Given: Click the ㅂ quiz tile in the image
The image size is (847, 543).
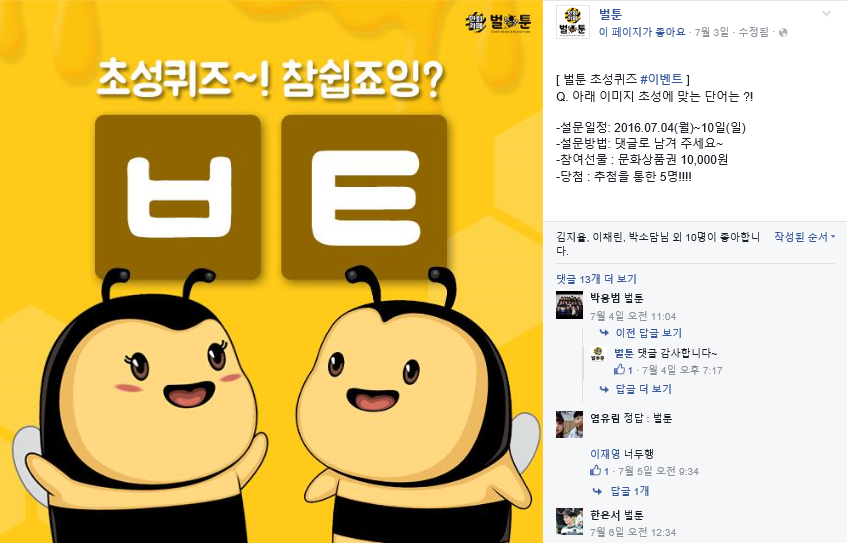Looking at the screenshot, I should (178, 197).
